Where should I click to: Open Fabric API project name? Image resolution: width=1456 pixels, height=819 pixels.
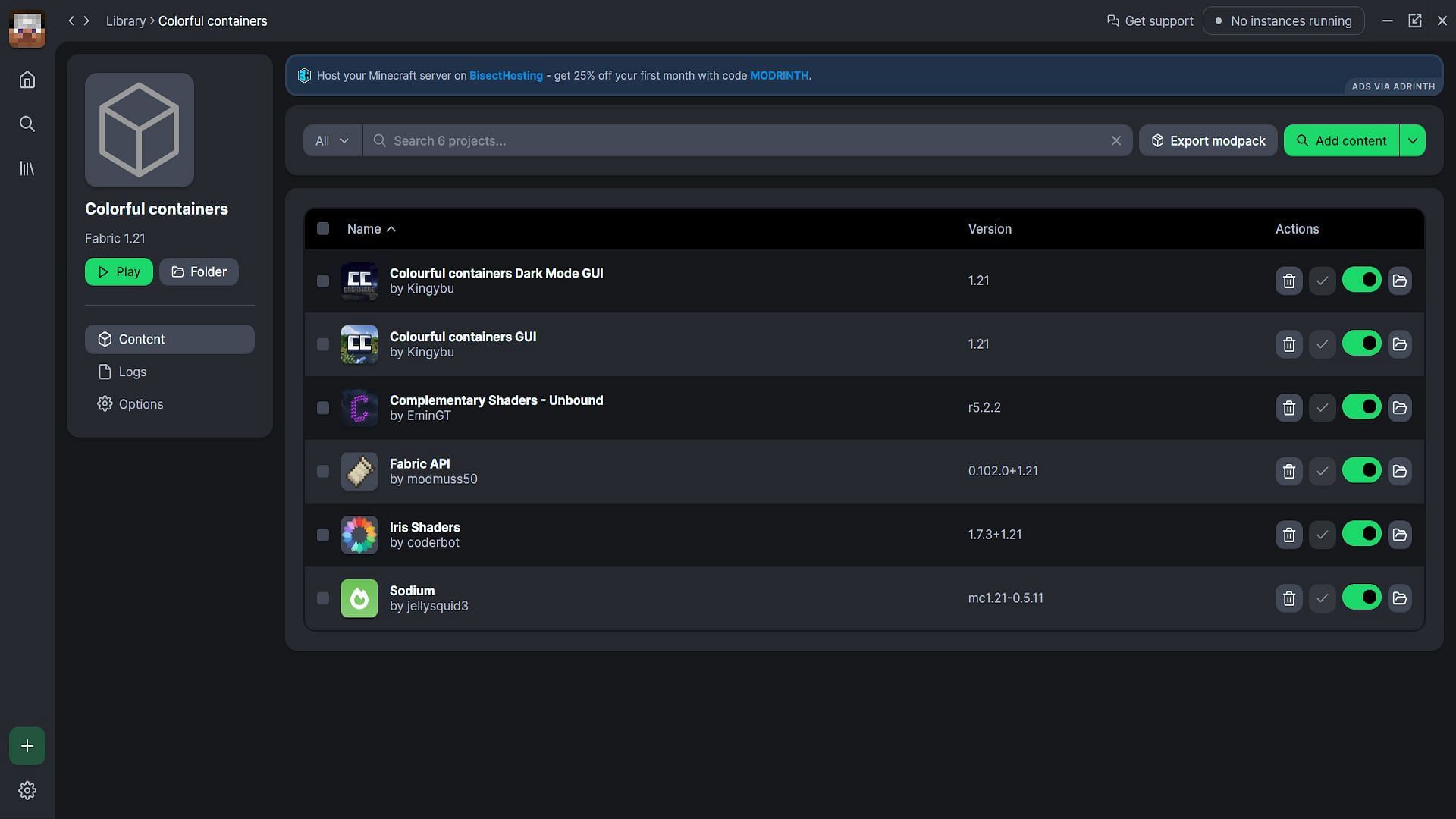(419, 463)
